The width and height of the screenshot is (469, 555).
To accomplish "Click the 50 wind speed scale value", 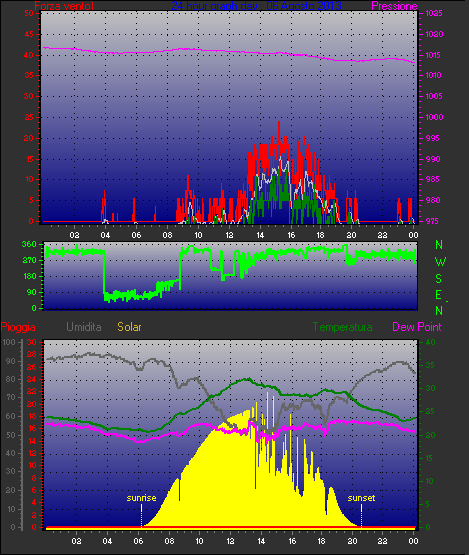I will 29,13.
